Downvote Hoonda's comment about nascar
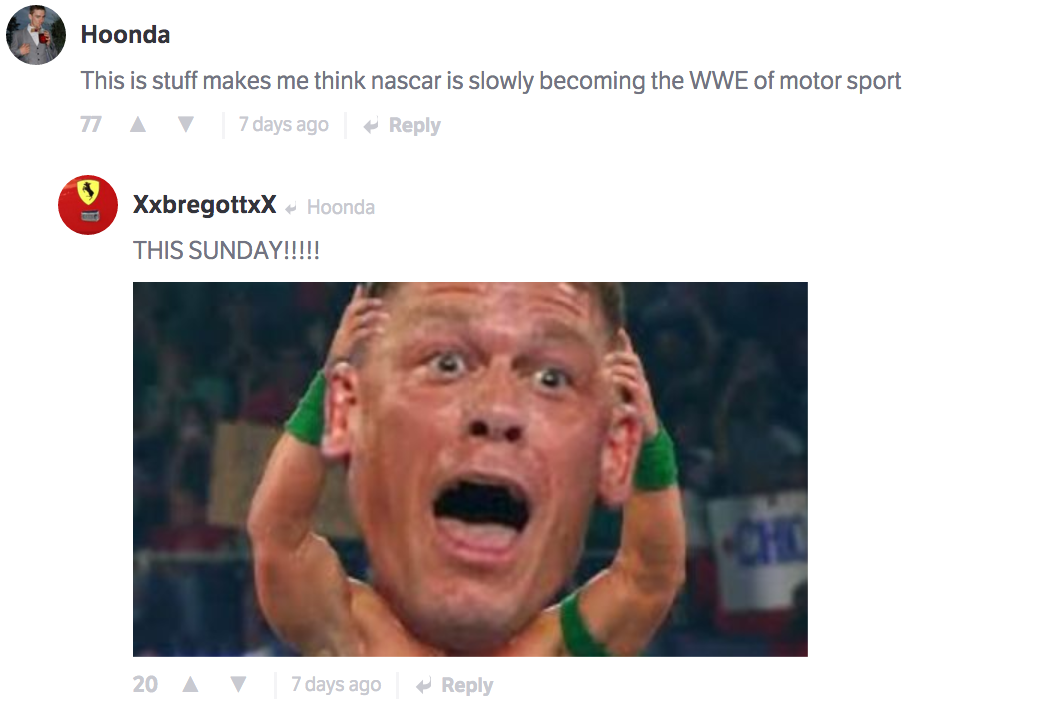1053x713 pixels. click(186, 124)
